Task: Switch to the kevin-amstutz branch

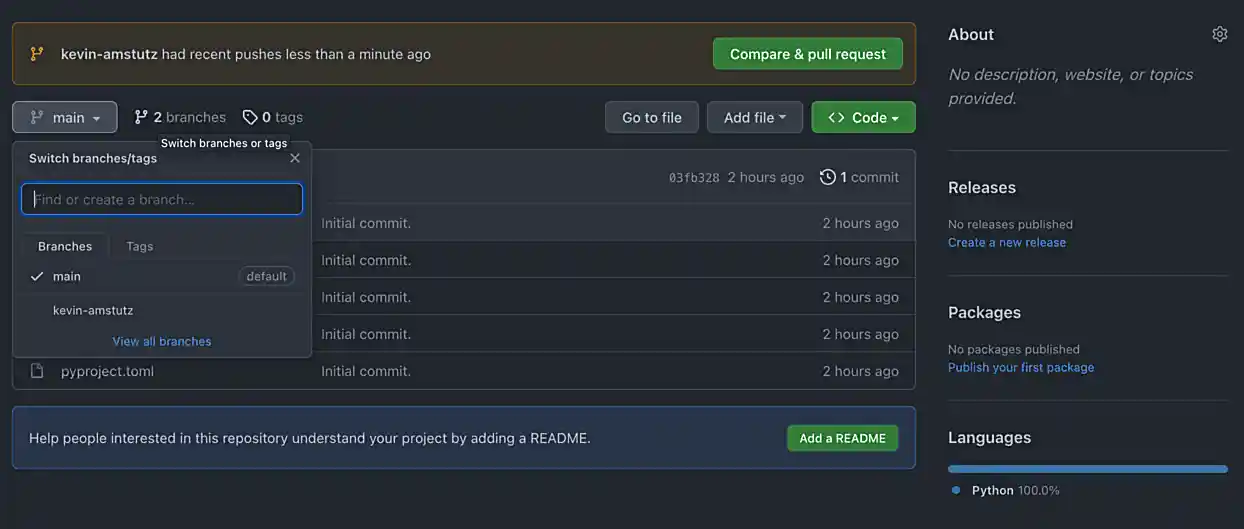Action: click(x=93, y=310)
